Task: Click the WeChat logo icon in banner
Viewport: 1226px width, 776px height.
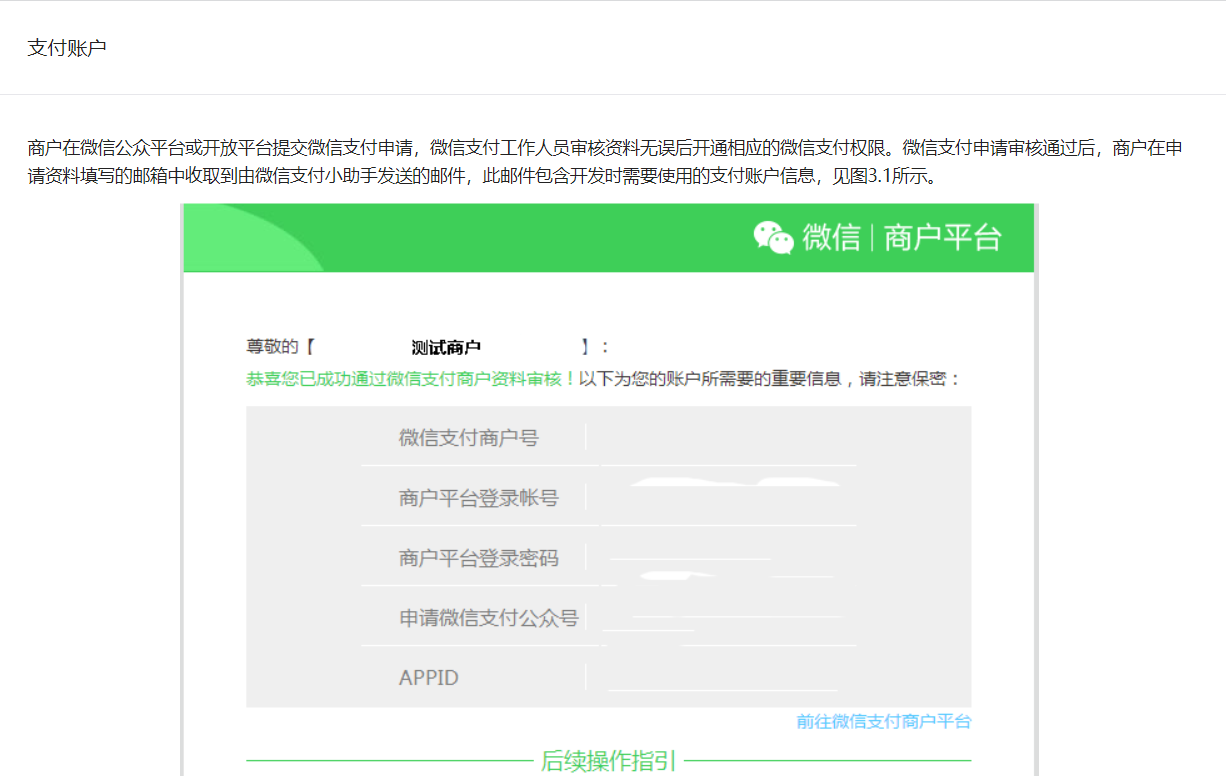Action: [773, 237]
